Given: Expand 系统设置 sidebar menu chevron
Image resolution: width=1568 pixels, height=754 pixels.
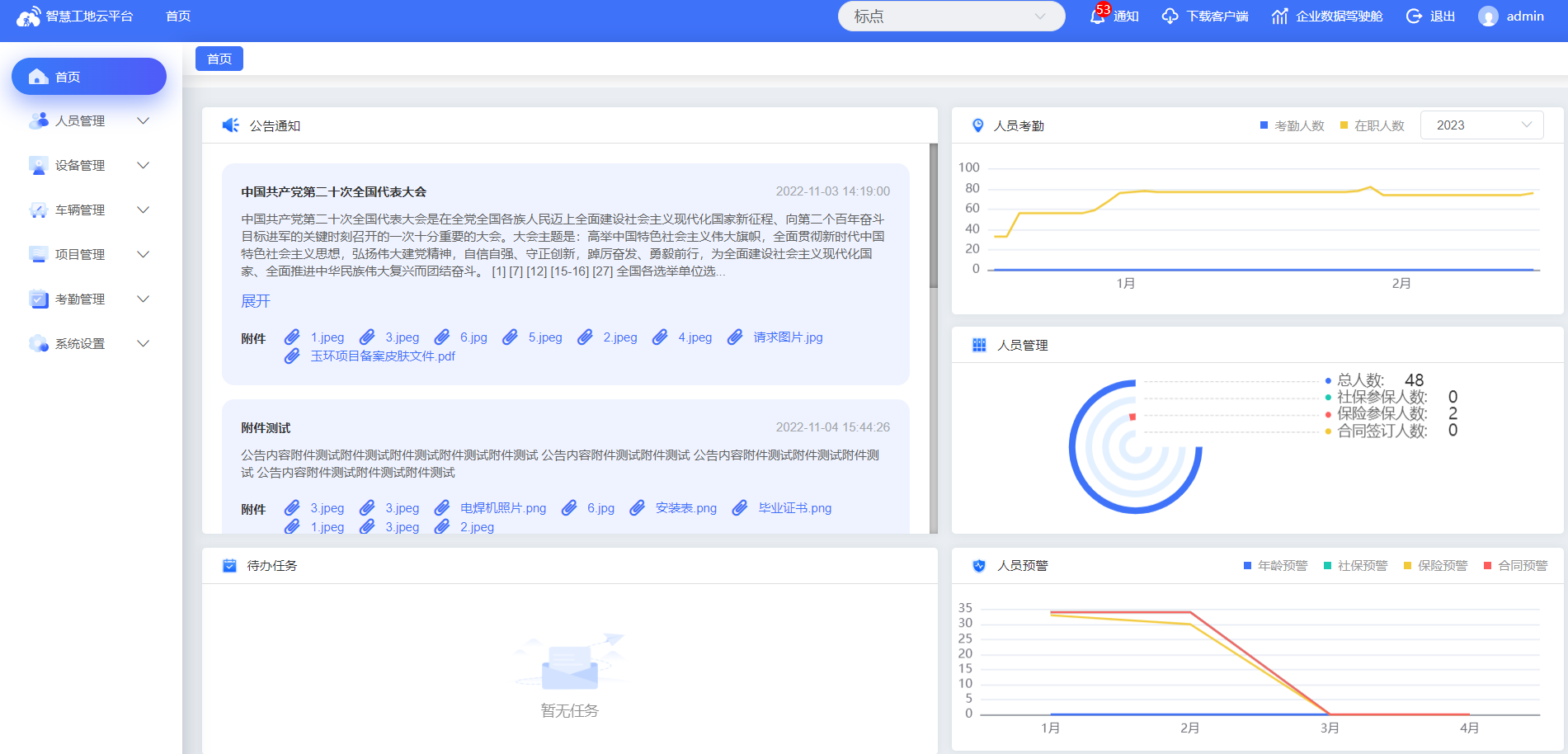Looking at the screenshot, I should (x=144, y=343).
